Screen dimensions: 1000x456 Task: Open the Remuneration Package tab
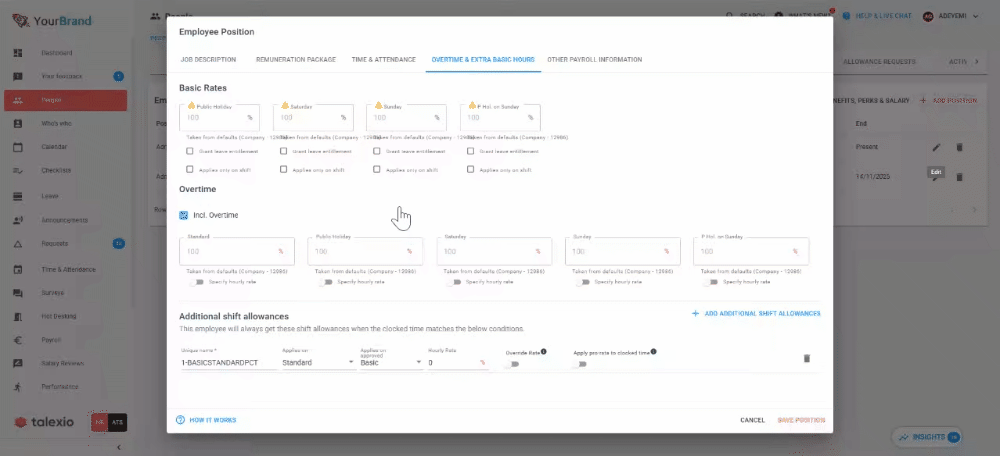296,59
